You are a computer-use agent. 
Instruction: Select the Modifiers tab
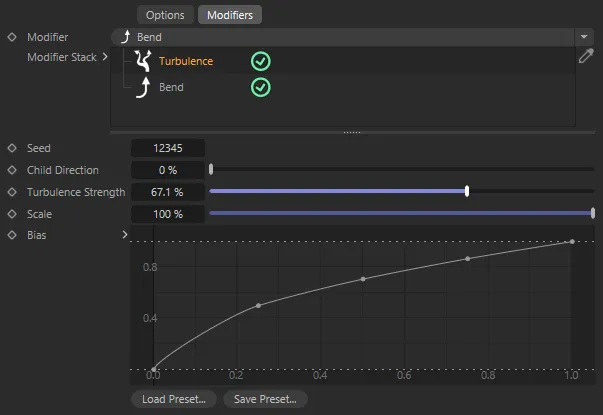click(x=230, y=15)
